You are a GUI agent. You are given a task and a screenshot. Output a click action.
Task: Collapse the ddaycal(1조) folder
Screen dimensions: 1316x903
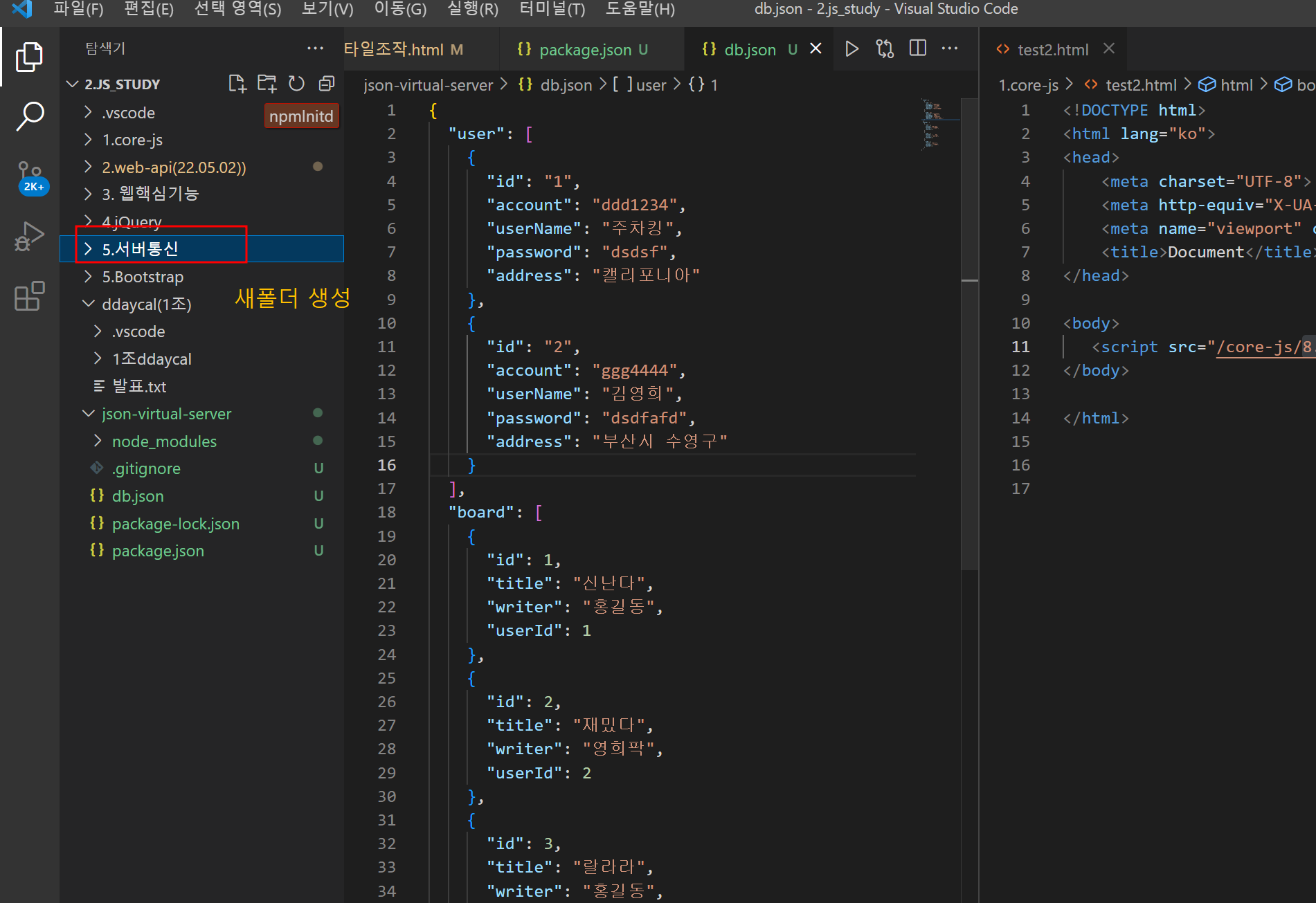pyautogui.click(x=88, y=304)
